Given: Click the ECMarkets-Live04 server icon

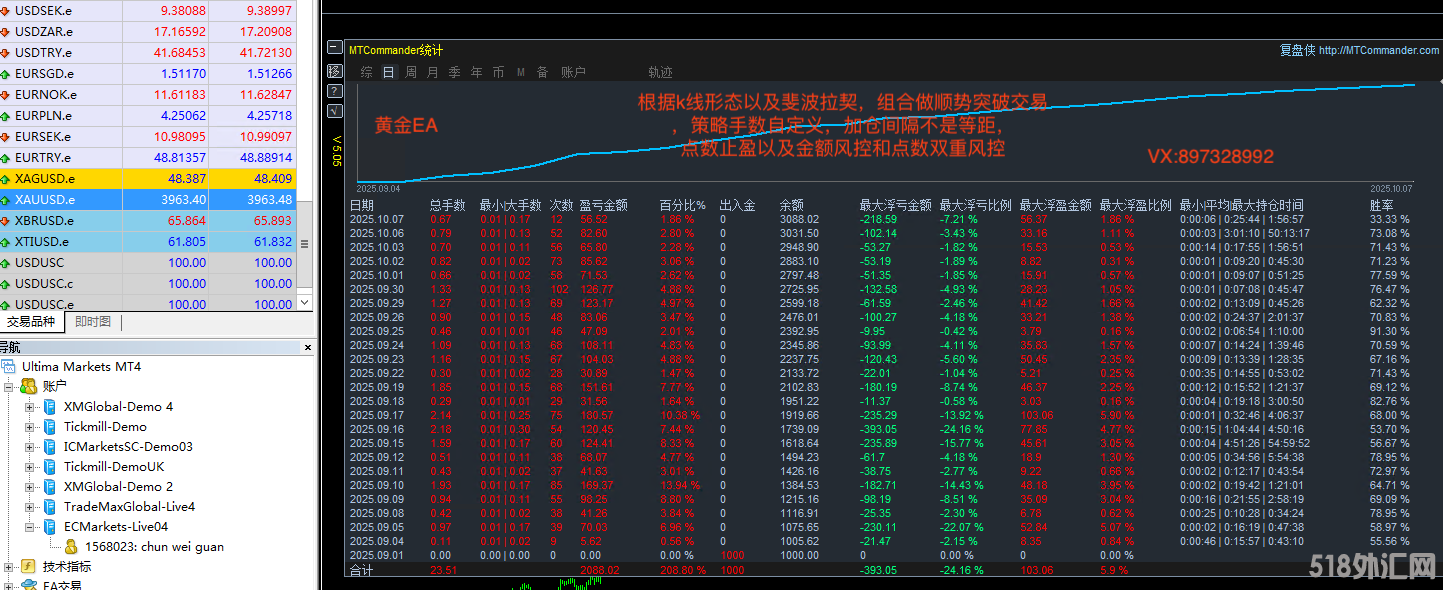Looking at the screenshot, I should (x=50, y=527).
